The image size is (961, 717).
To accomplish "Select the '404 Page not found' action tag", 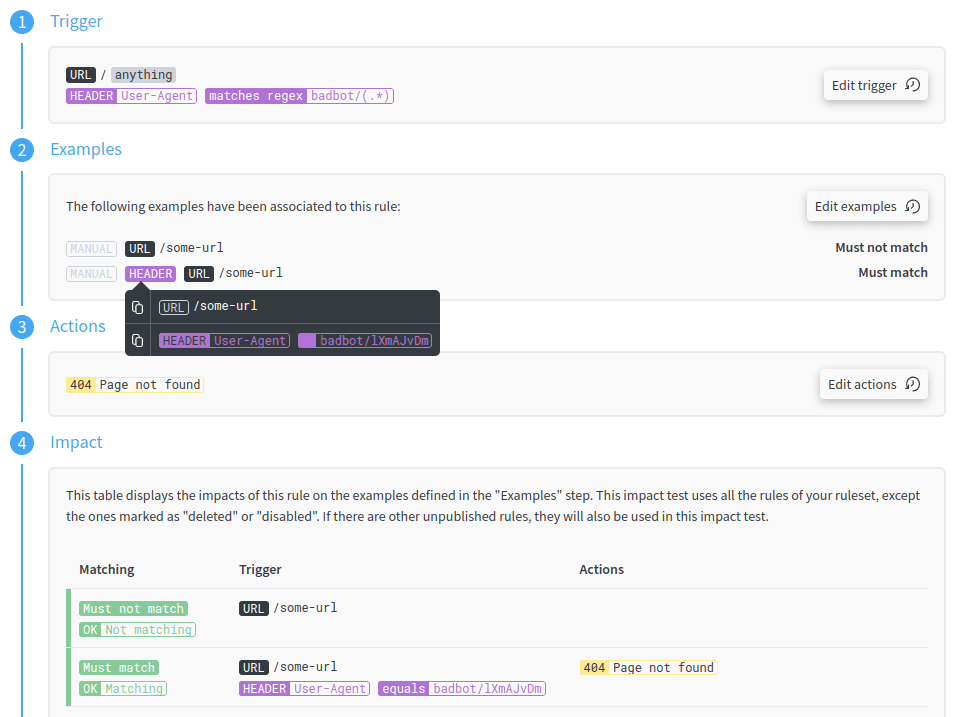I will coord(134,384).
